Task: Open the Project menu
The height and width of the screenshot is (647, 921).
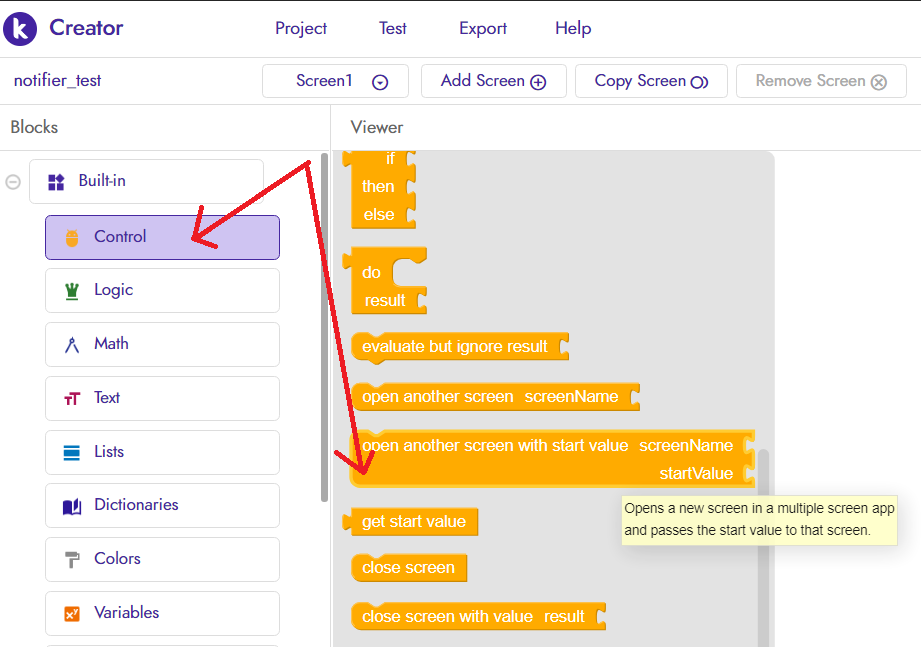Action: coord(301,28)
